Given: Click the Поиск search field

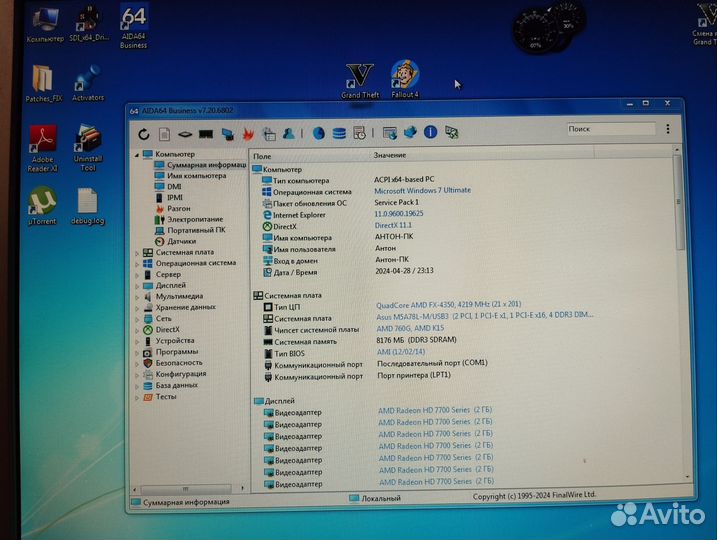Looking at the screenshot, I should point(608,129).
